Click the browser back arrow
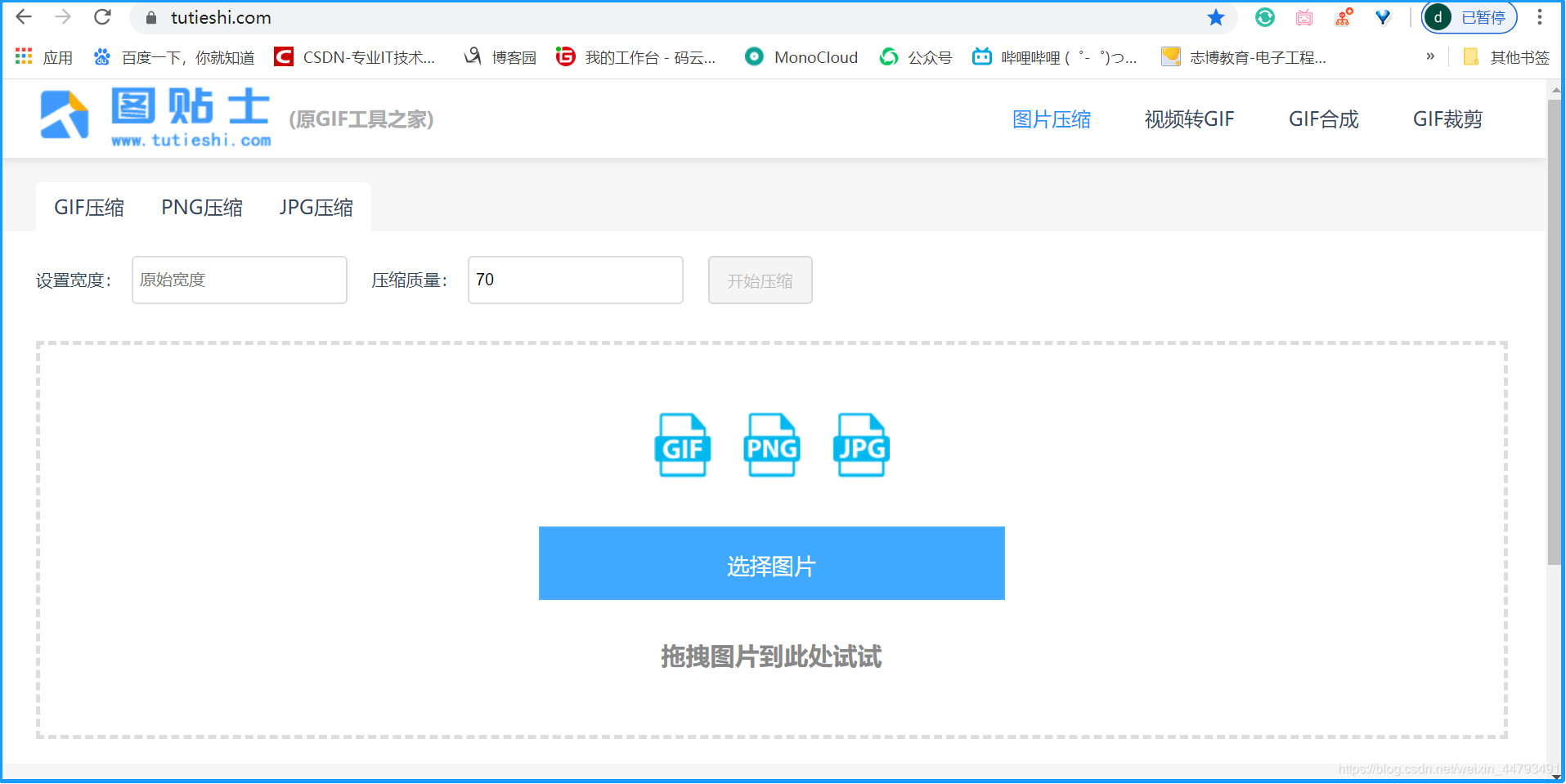Image resolution: width=1566 pixels, height=784 pixels. click(x=24, y=17)
